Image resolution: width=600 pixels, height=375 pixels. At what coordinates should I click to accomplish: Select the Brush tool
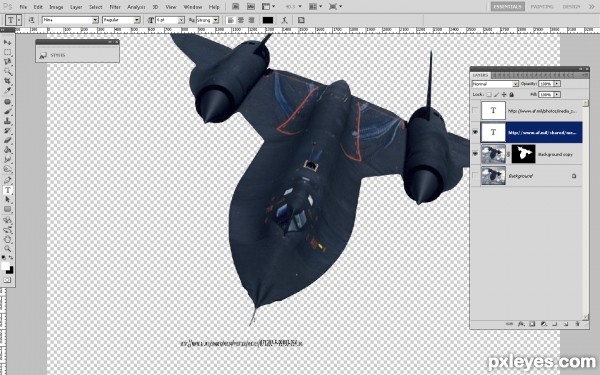7,111
